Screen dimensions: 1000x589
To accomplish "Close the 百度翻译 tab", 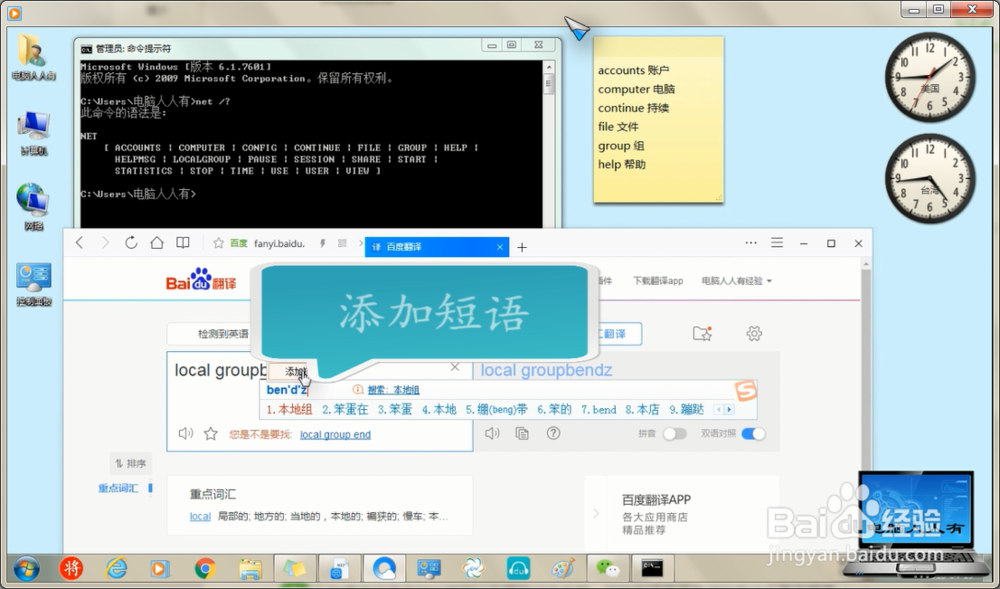I will point(499,247).
